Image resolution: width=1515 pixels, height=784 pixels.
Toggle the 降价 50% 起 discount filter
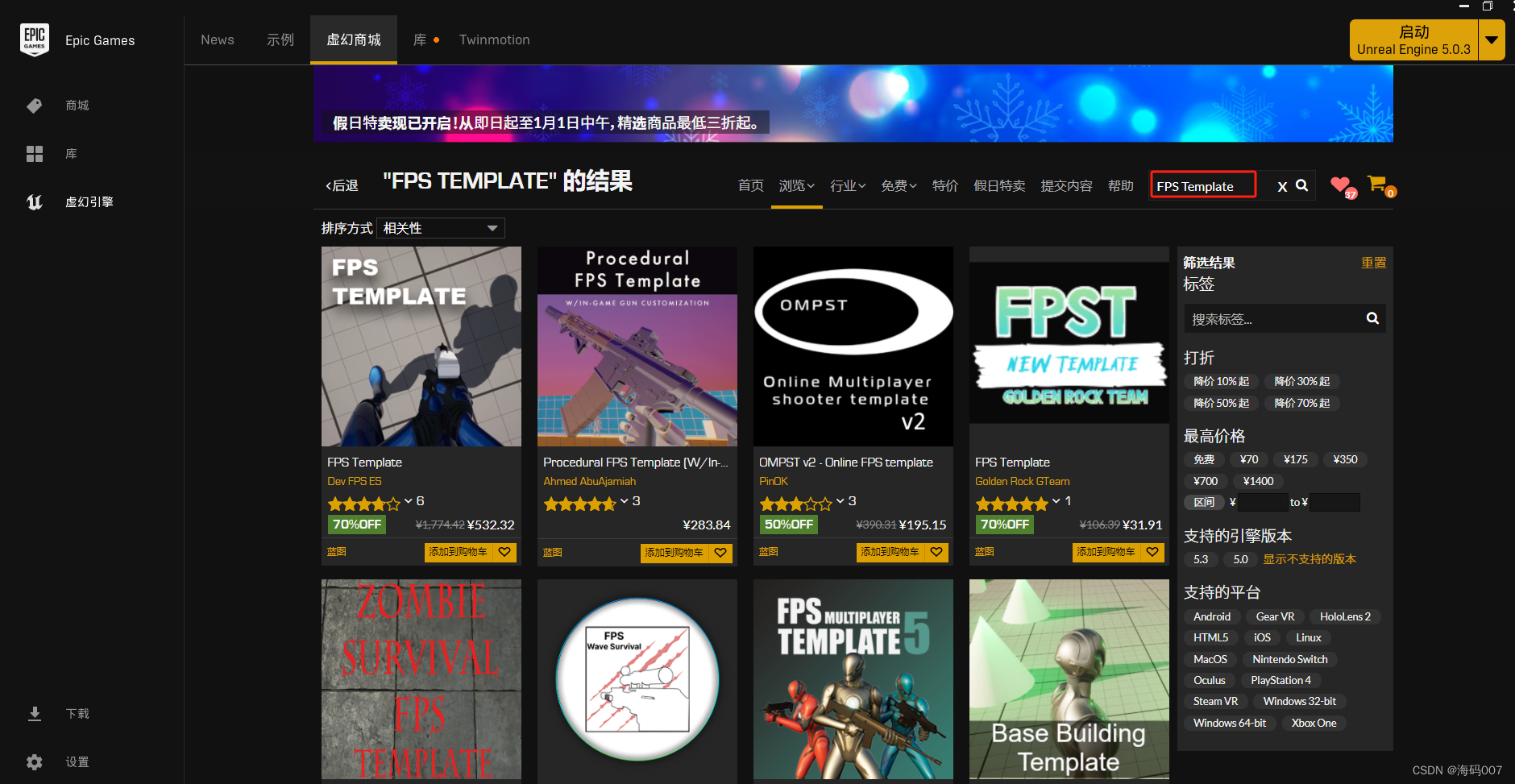pos(1221,403)
